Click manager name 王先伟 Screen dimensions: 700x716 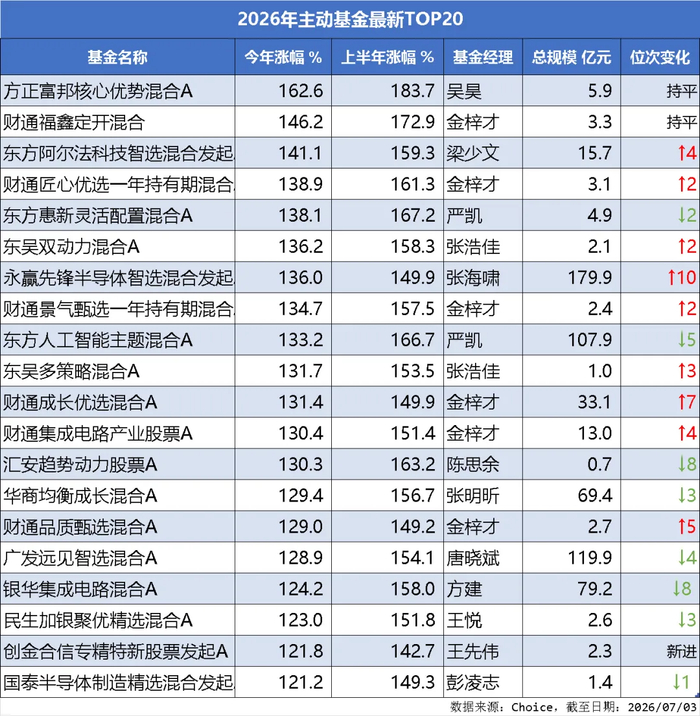tap(473, 652)
